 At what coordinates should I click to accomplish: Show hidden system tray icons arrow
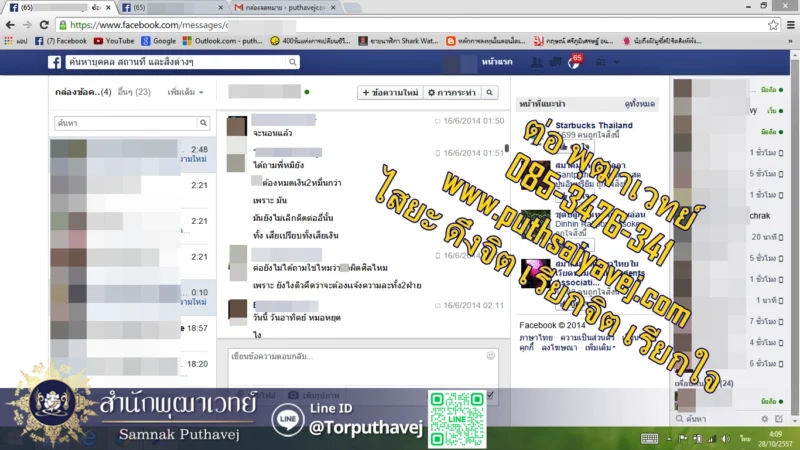(669, 439)
